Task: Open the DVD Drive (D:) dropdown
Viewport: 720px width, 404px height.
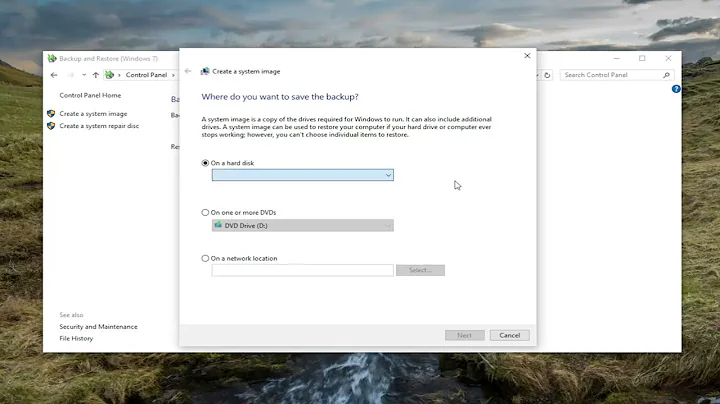Action: tap(303, 225)
